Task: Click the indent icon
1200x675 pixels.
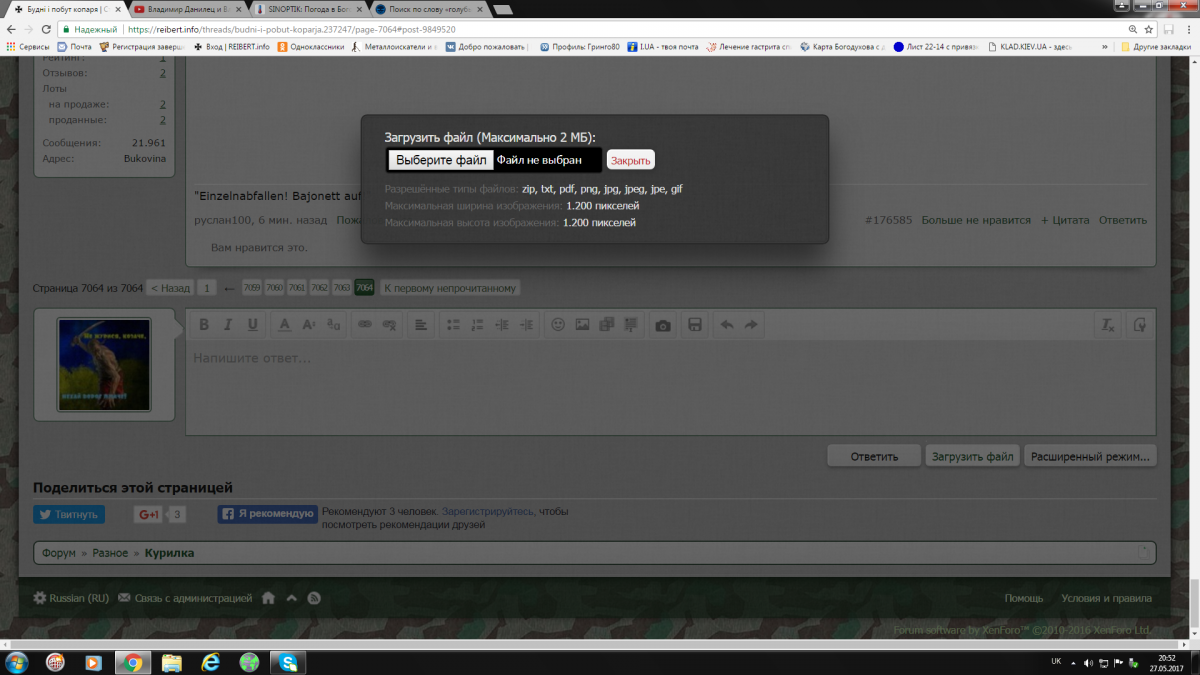Action: point(527,325)
